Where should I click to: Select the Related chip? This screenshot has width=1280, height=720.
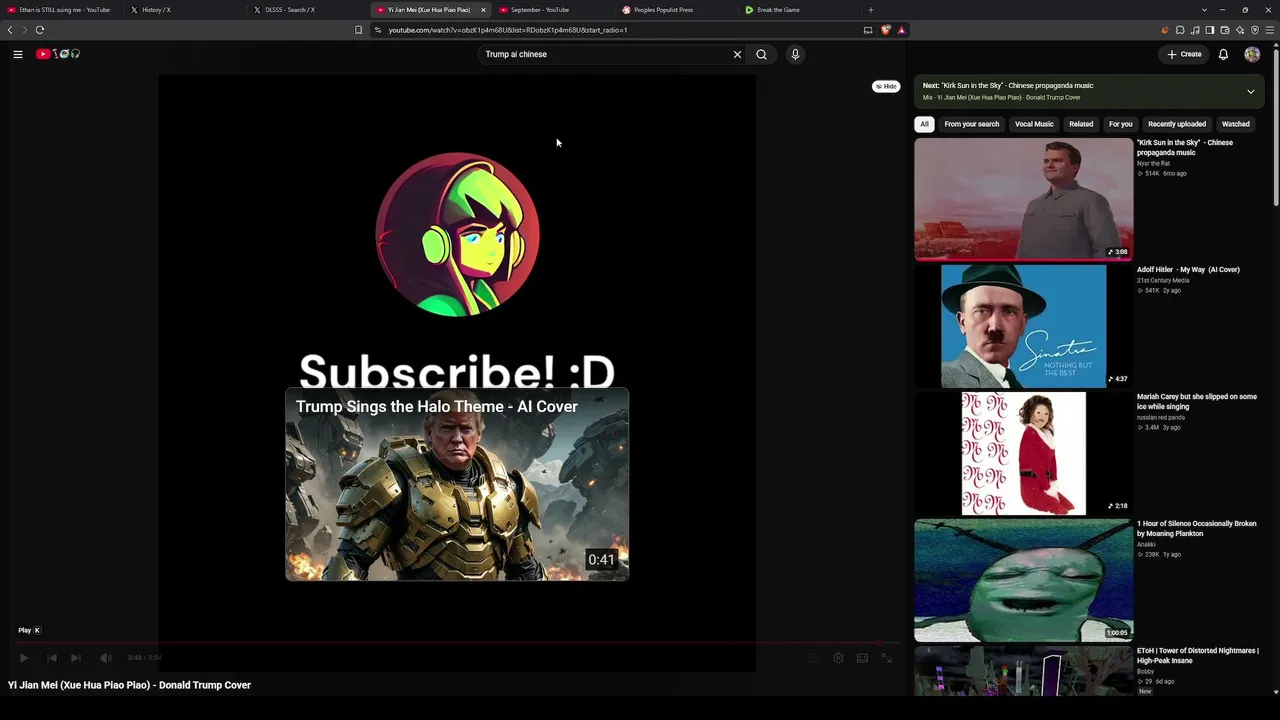[x=1081, y=124]
